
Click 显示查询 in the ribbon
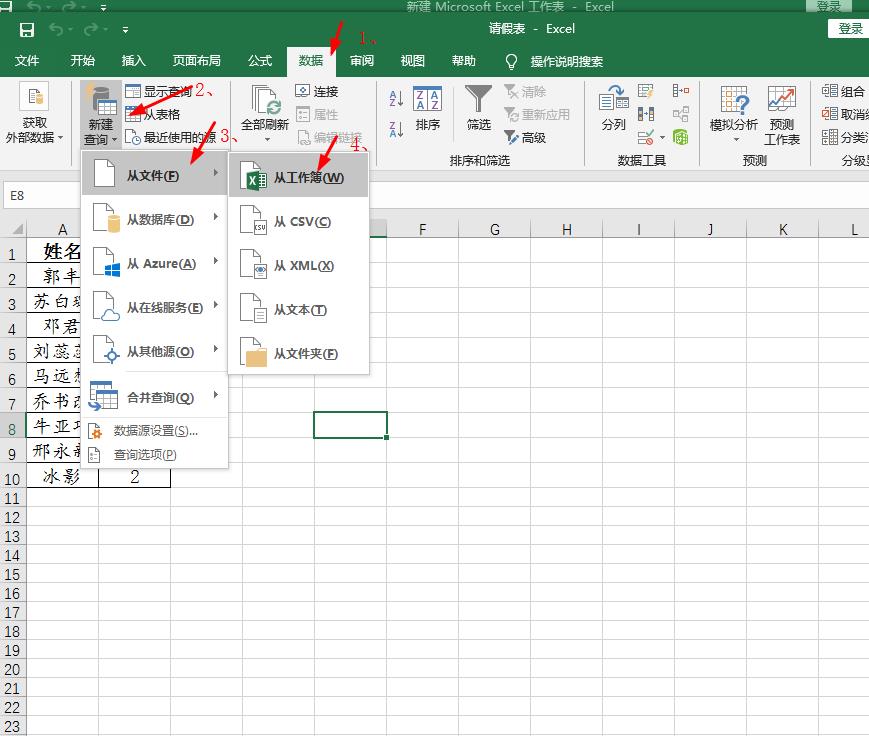tap(158, 91)
